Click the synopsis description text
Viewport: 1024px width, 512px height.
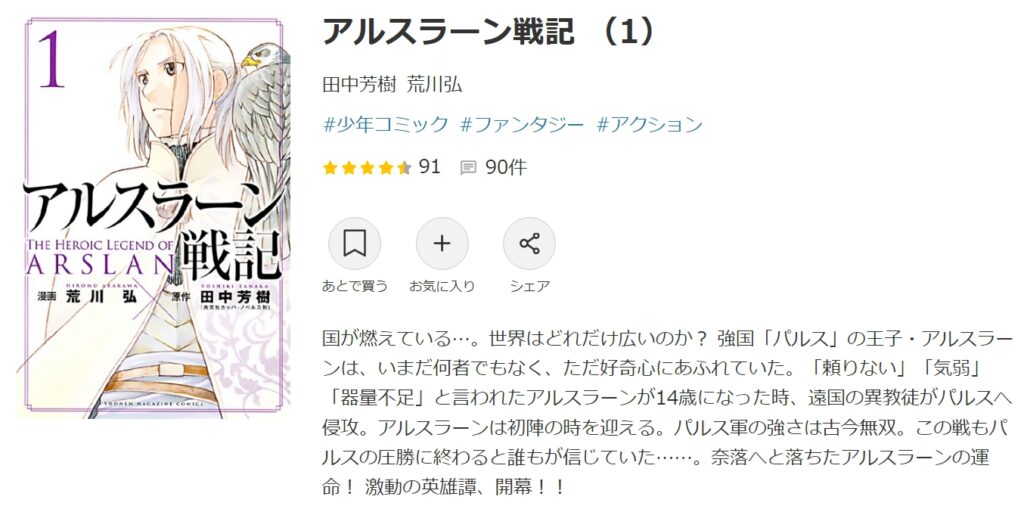tap(668, 413)
